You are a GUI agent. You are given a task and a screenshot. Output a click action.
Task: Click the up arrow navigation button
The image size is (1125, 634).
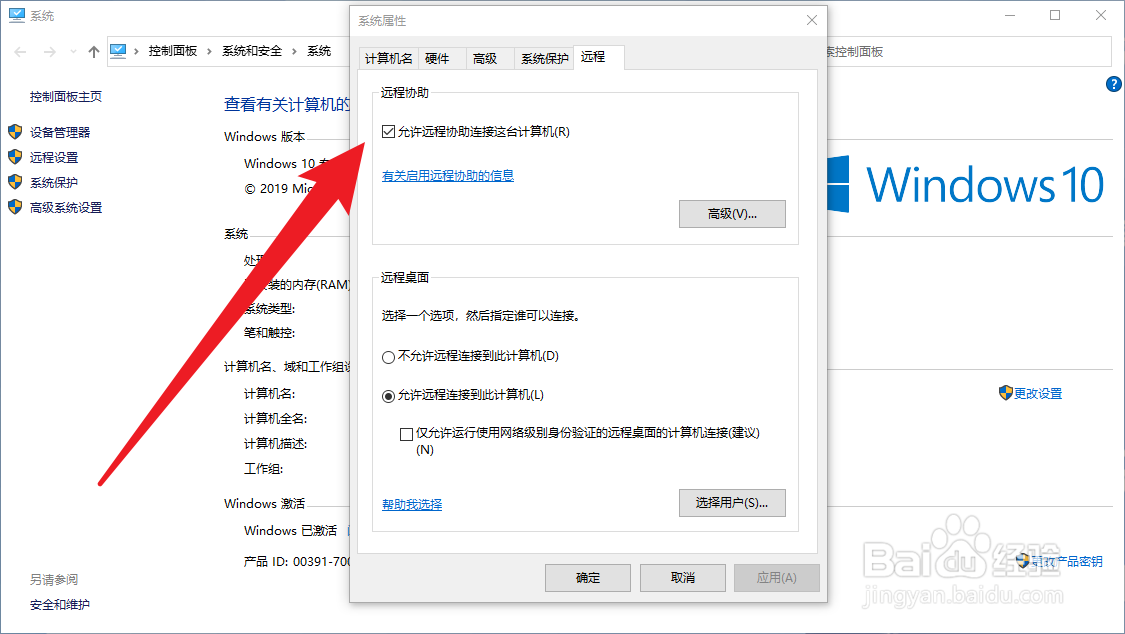(93, 52)
